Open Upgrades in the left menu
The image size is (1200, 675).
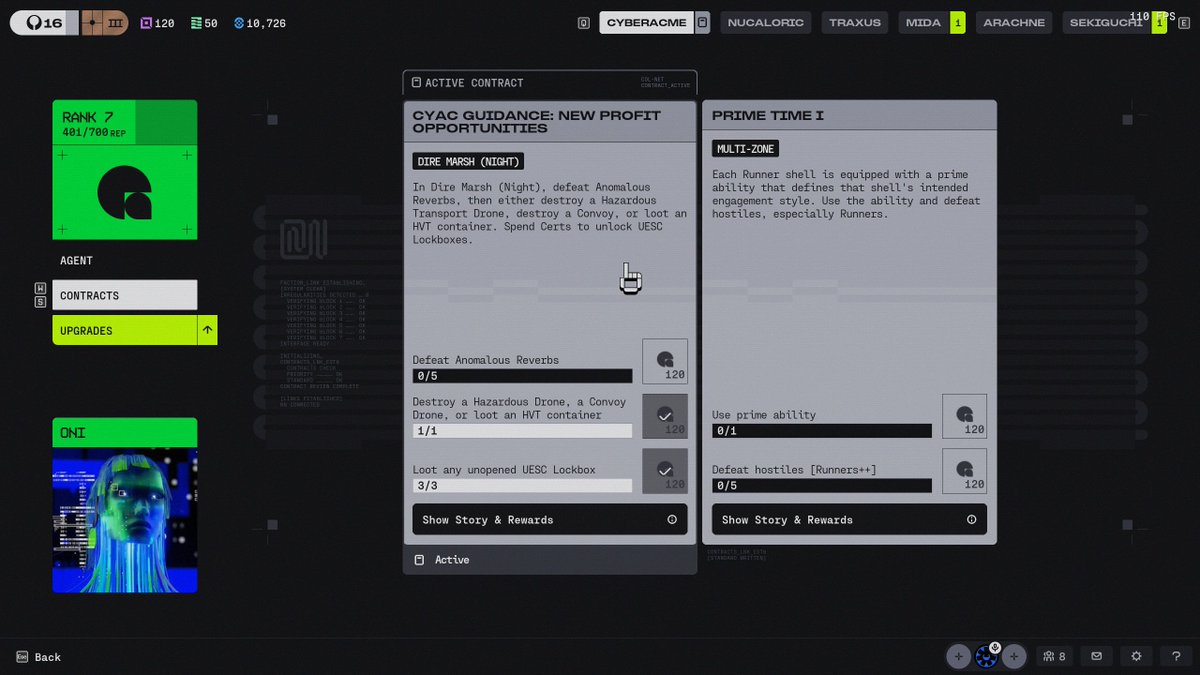(x=125, y=330)
